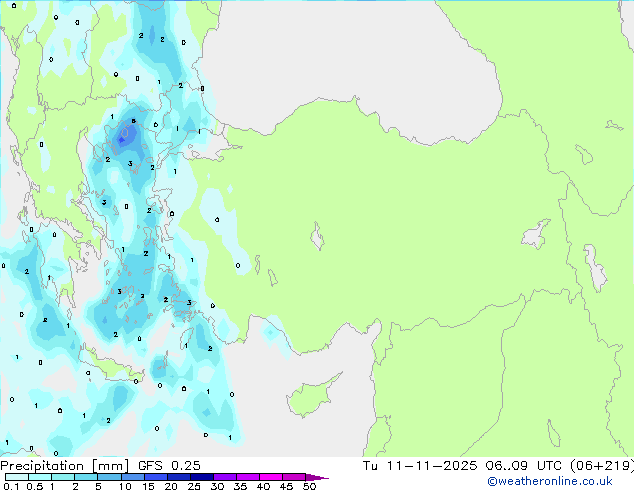The image size is (634, 490).
Task: Click the island of Crete on the map
Action: [111, 366]
